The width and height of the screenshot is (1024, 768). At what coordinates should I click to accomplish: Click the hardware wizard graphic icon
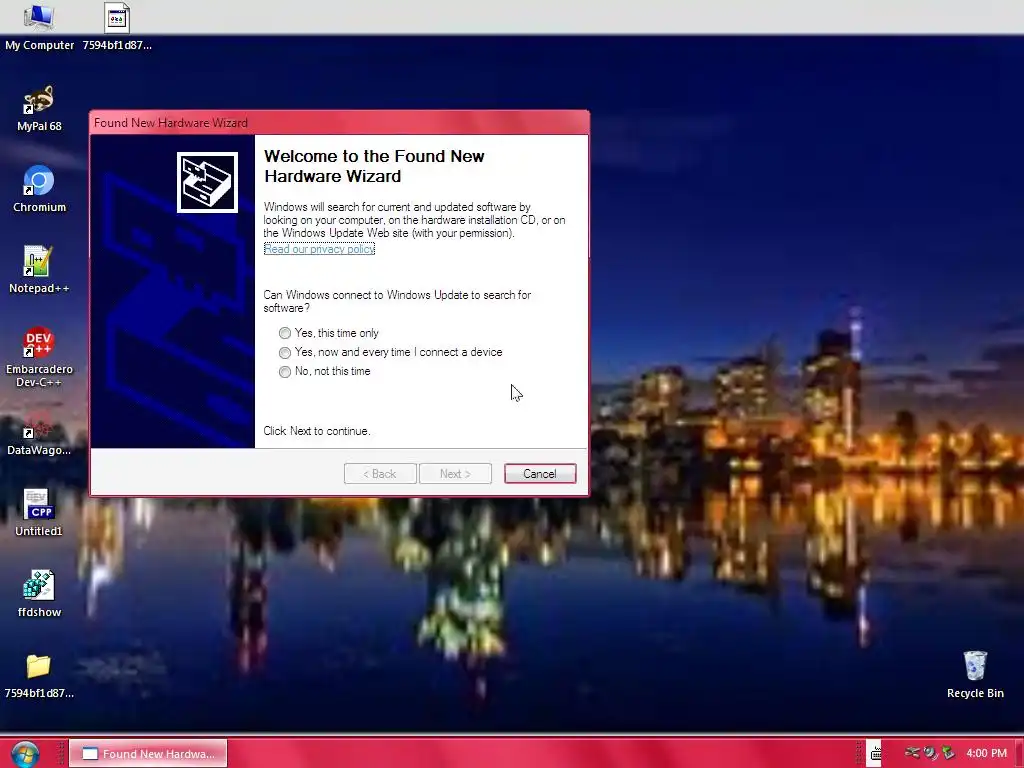click(207, 182)
